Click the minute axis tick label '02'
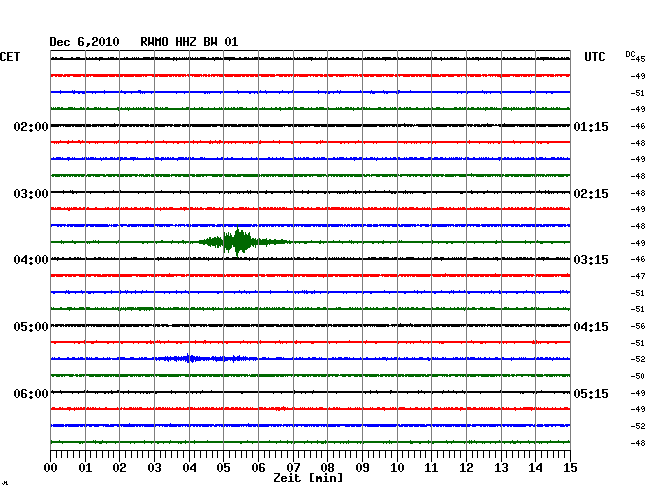 (119, 467)
